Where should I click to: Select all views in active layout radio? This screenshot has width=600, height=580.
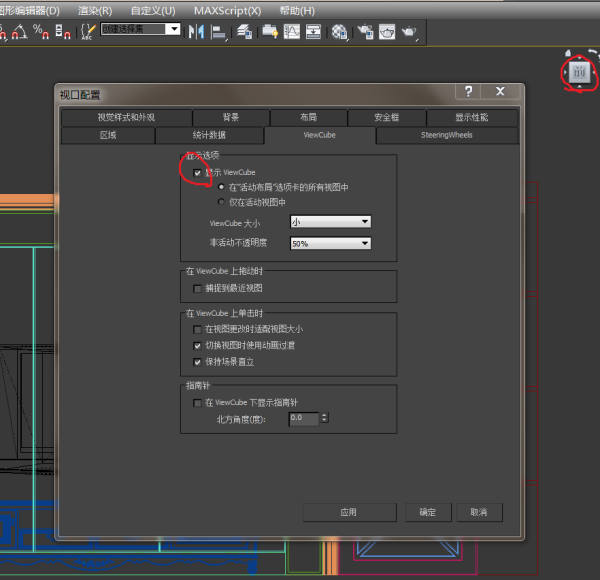221,187
